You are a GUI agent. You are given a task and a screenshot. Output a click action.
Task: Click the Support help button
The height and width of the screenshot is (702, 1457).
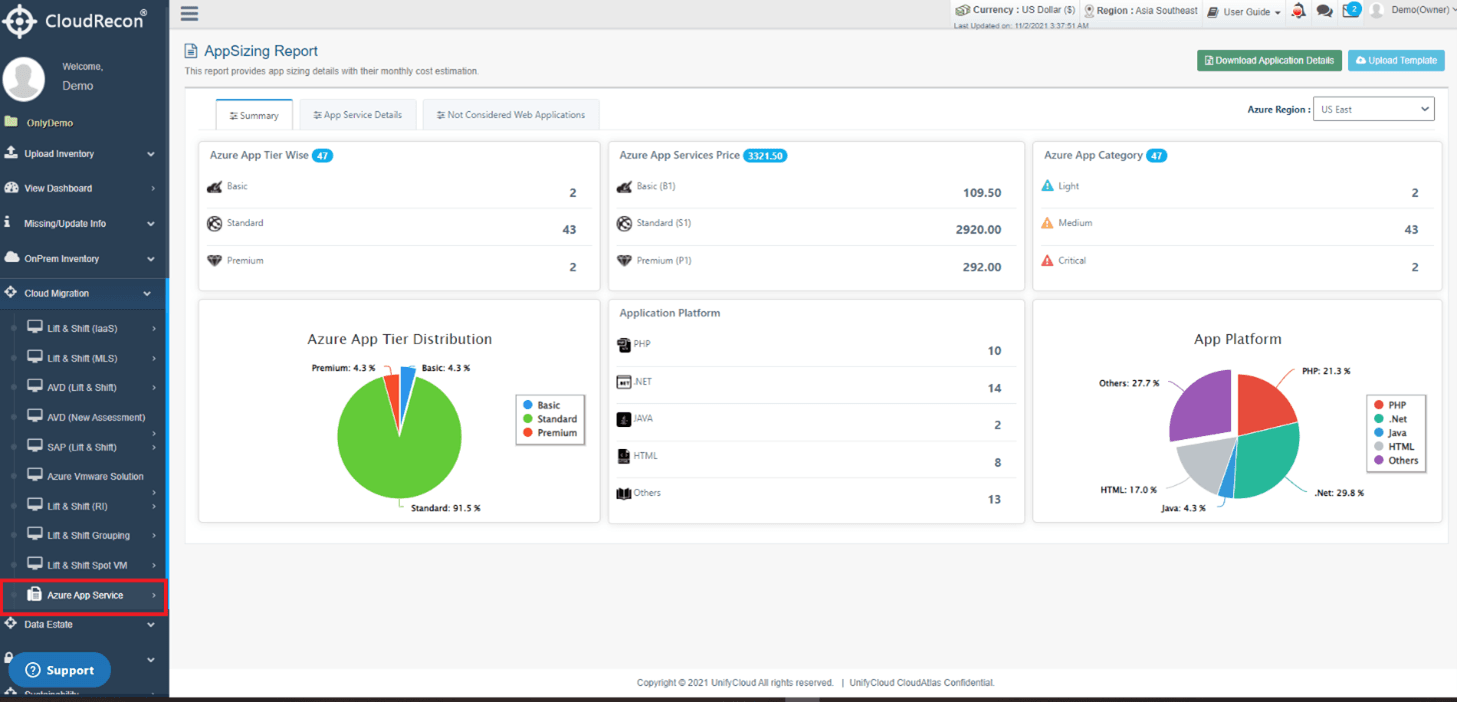[60, 670]
